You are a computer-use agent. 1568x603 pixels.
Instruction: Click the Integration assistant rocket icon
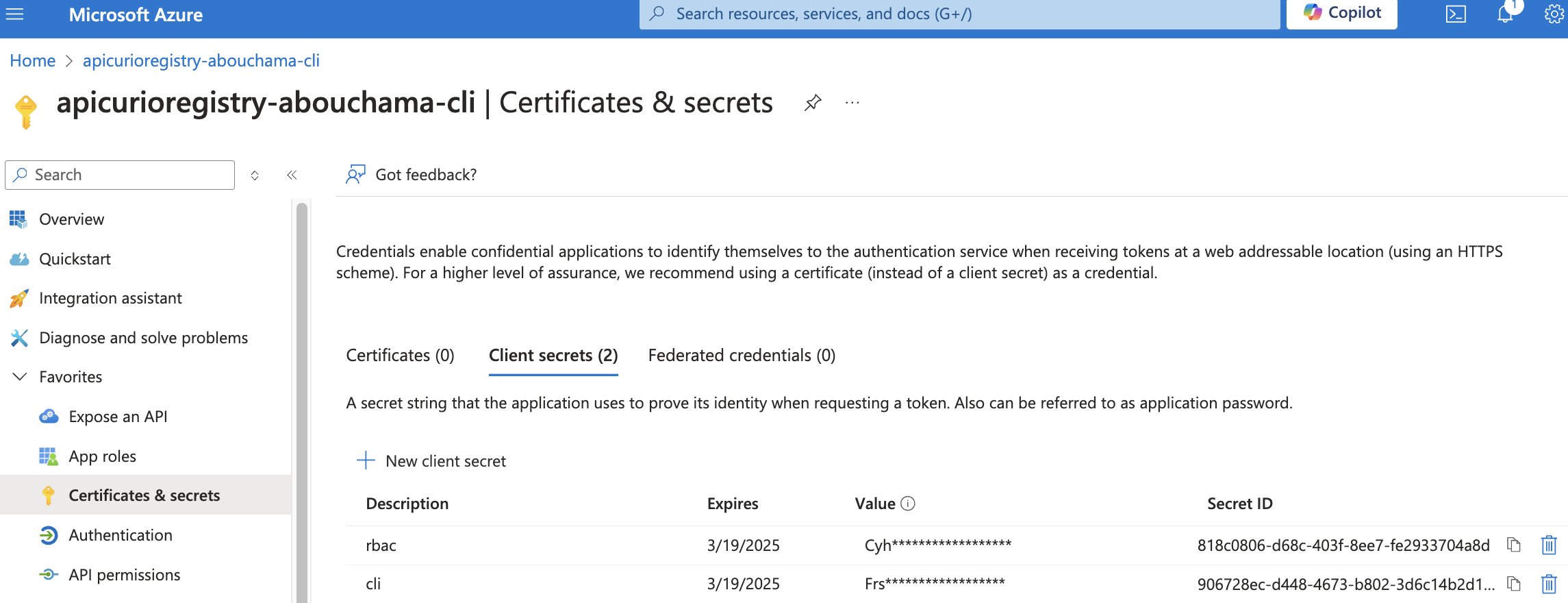[19, 298]
